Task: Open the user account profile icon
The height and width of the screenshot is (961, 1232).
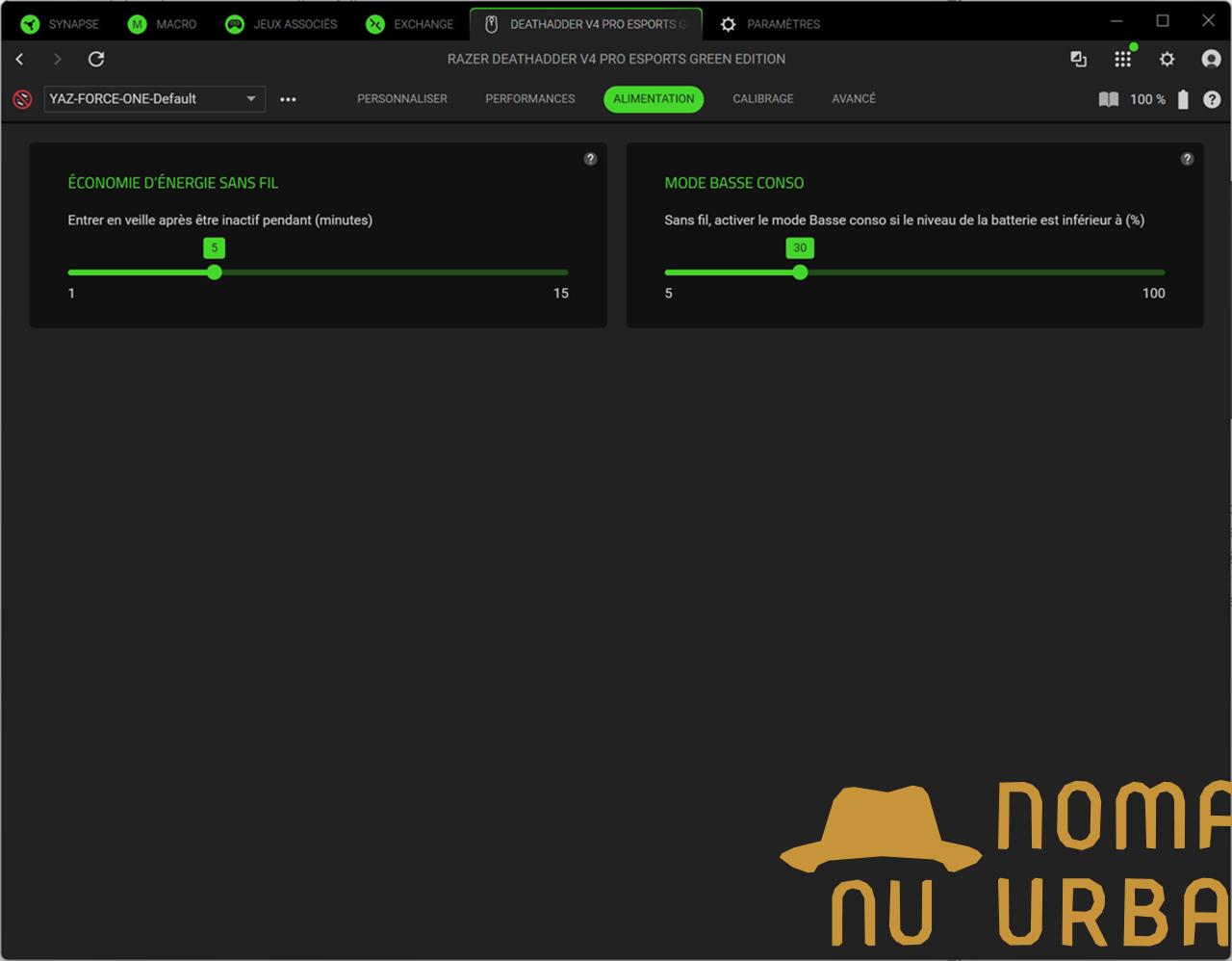Action: pyautogui.click(x=1211, y=59)
